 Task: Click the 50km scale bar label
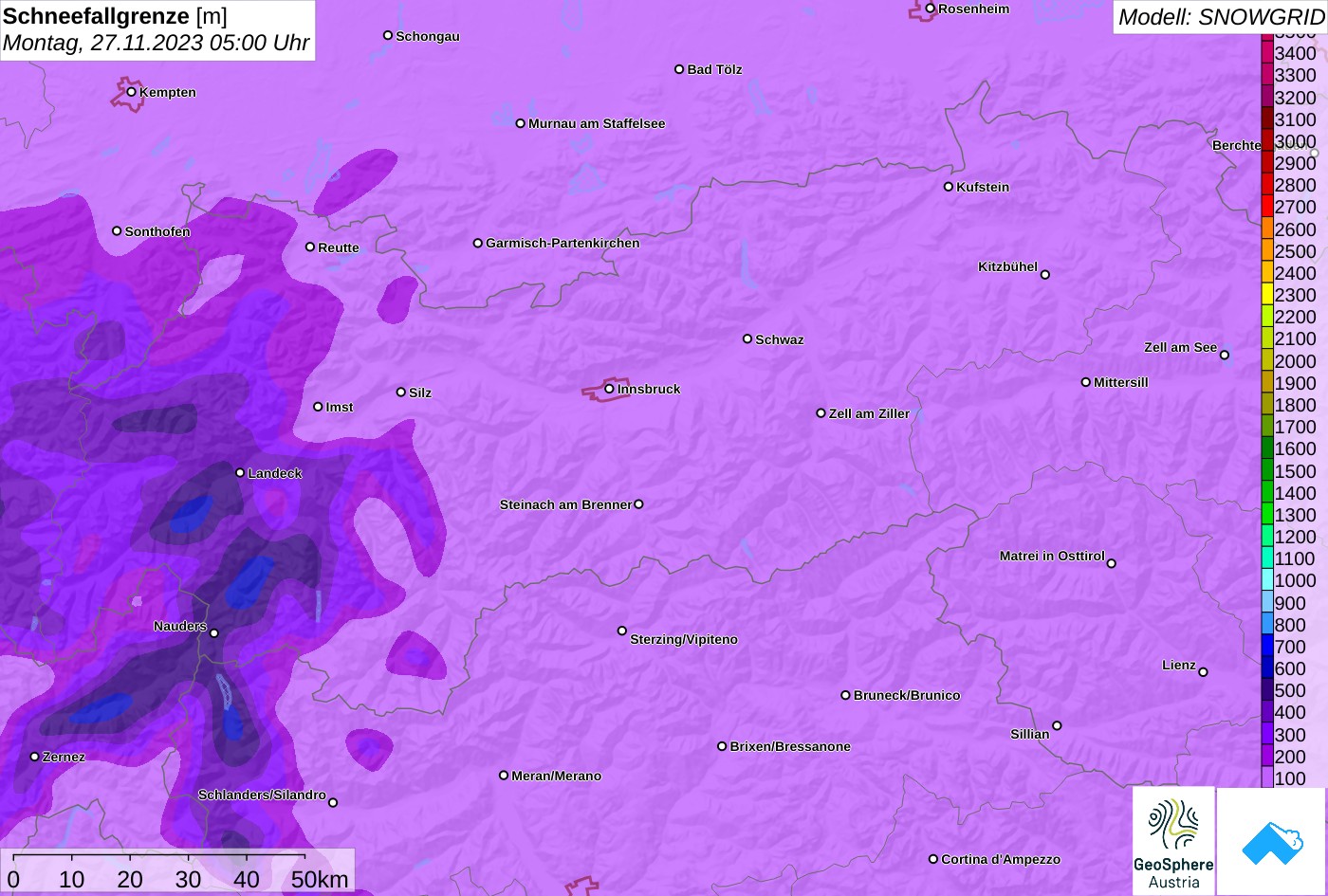[320, 880]
